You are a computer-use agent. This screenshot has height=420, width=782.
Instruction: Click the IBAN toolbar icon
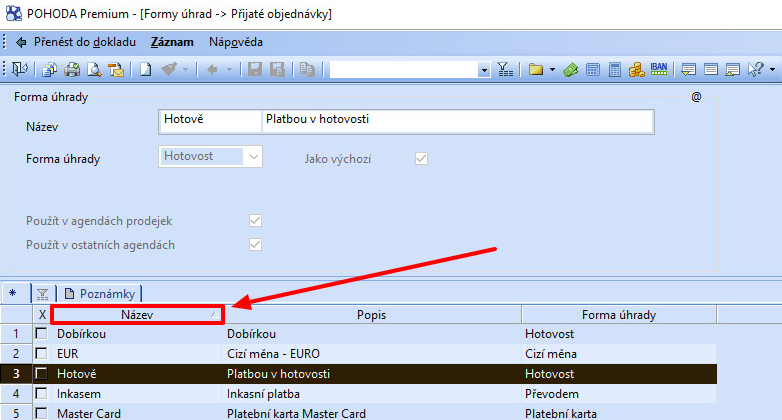point(659,70)
